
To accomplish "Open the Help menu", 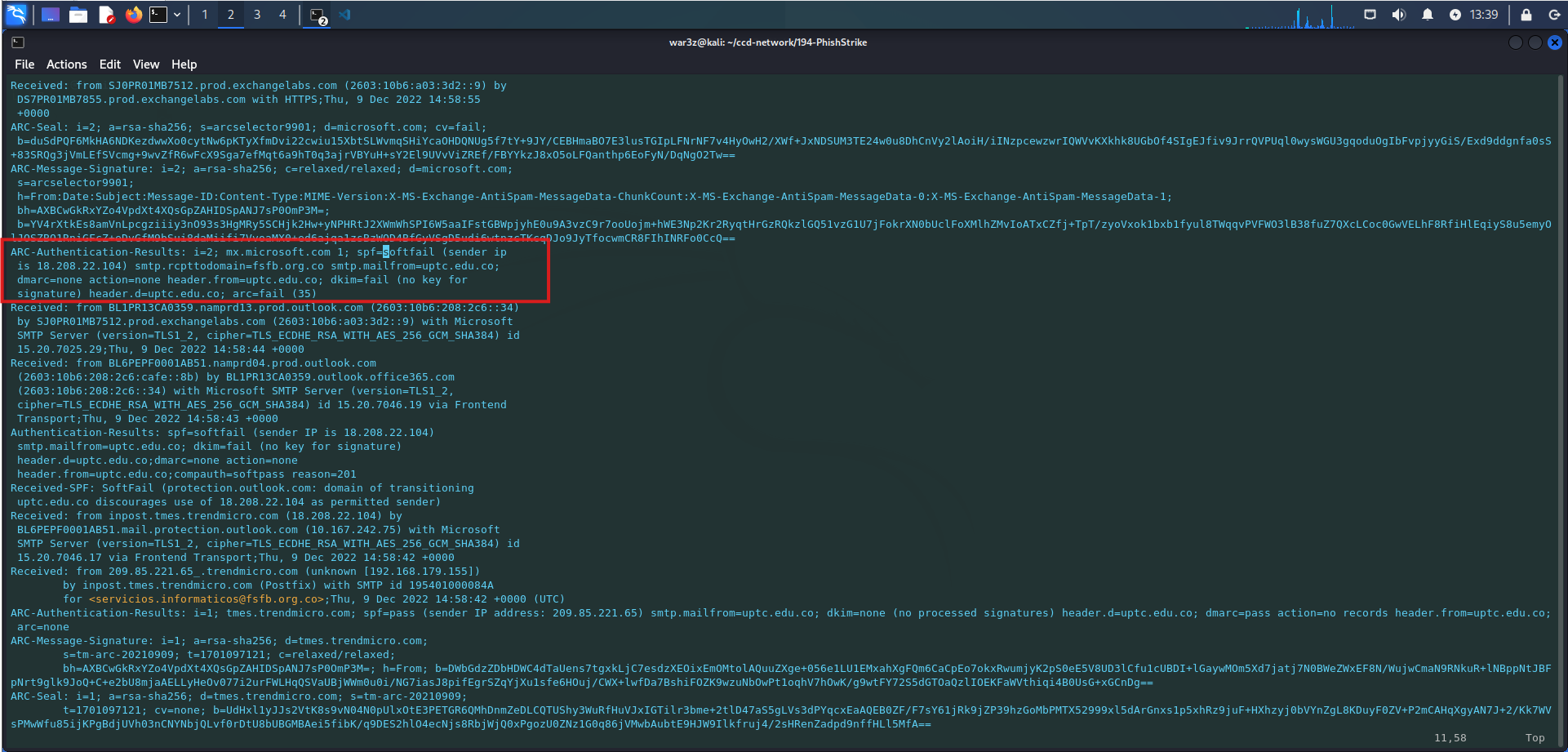I will [x=184, y=65].
